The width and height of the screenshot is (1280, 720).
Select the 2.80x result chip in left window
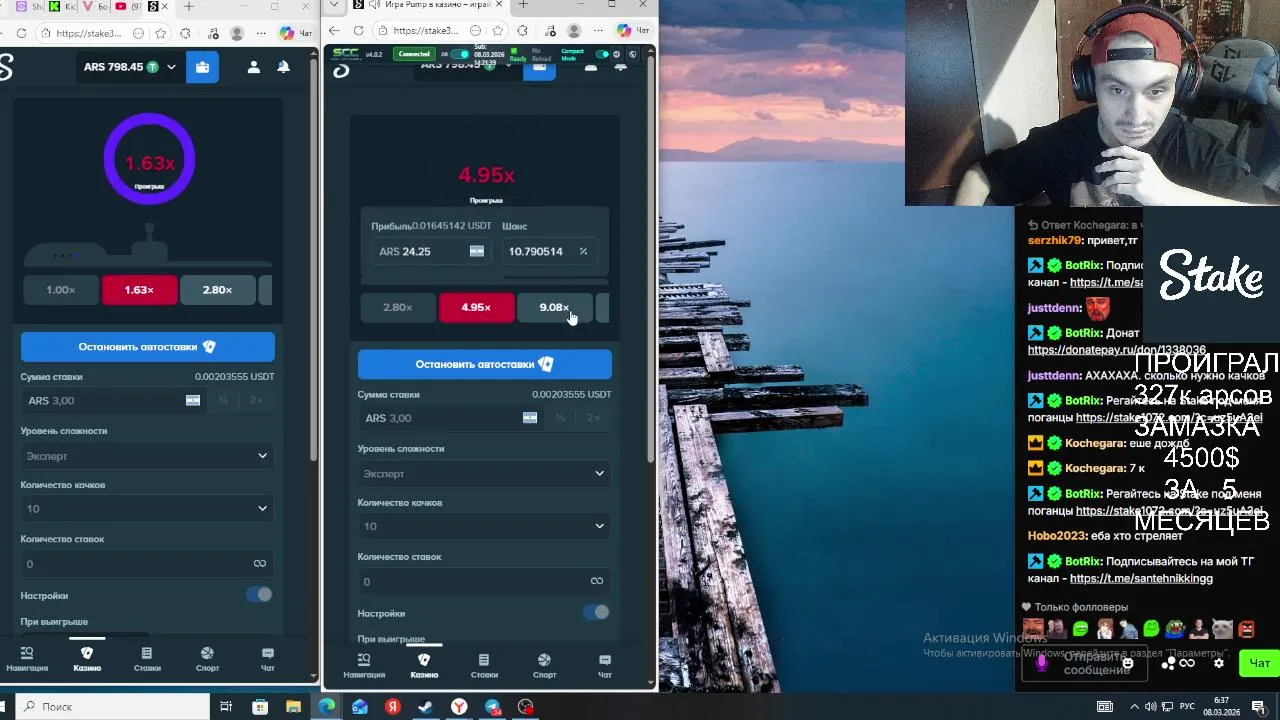click(217, 290)
